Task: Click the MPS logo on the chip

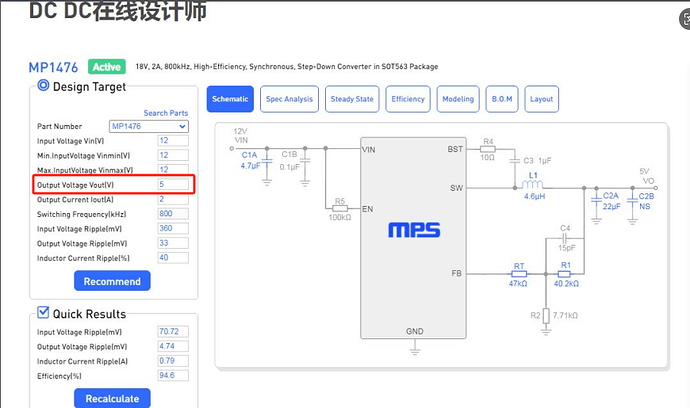Action: tap(414, 230)
